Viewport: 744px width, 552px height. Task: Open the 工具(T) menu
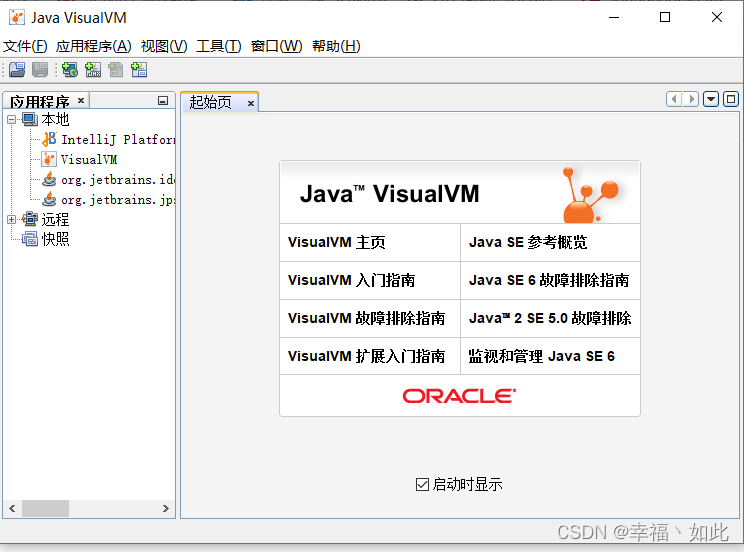pyautogui.click(x=219, y=46)
